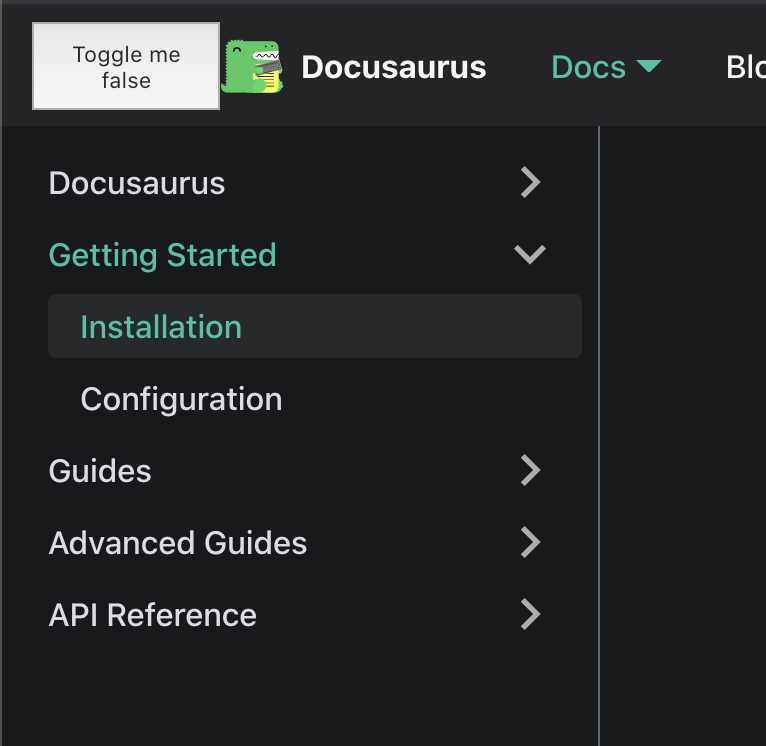Select the Docusaurus sidebar category label
The height and width of the screenshot is (746, 766).
pyautogui.click(x=137, y=183)
